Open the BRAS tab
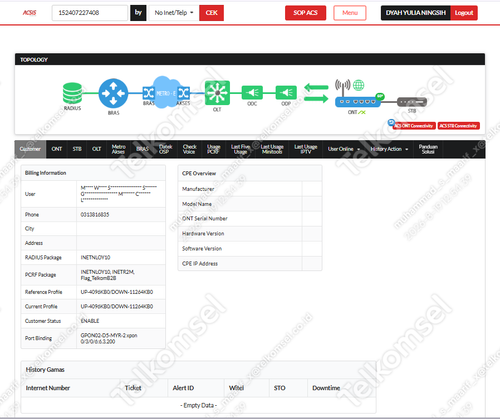Image resolution: width=500 pixels, height=419 pixels. (142, 149)
